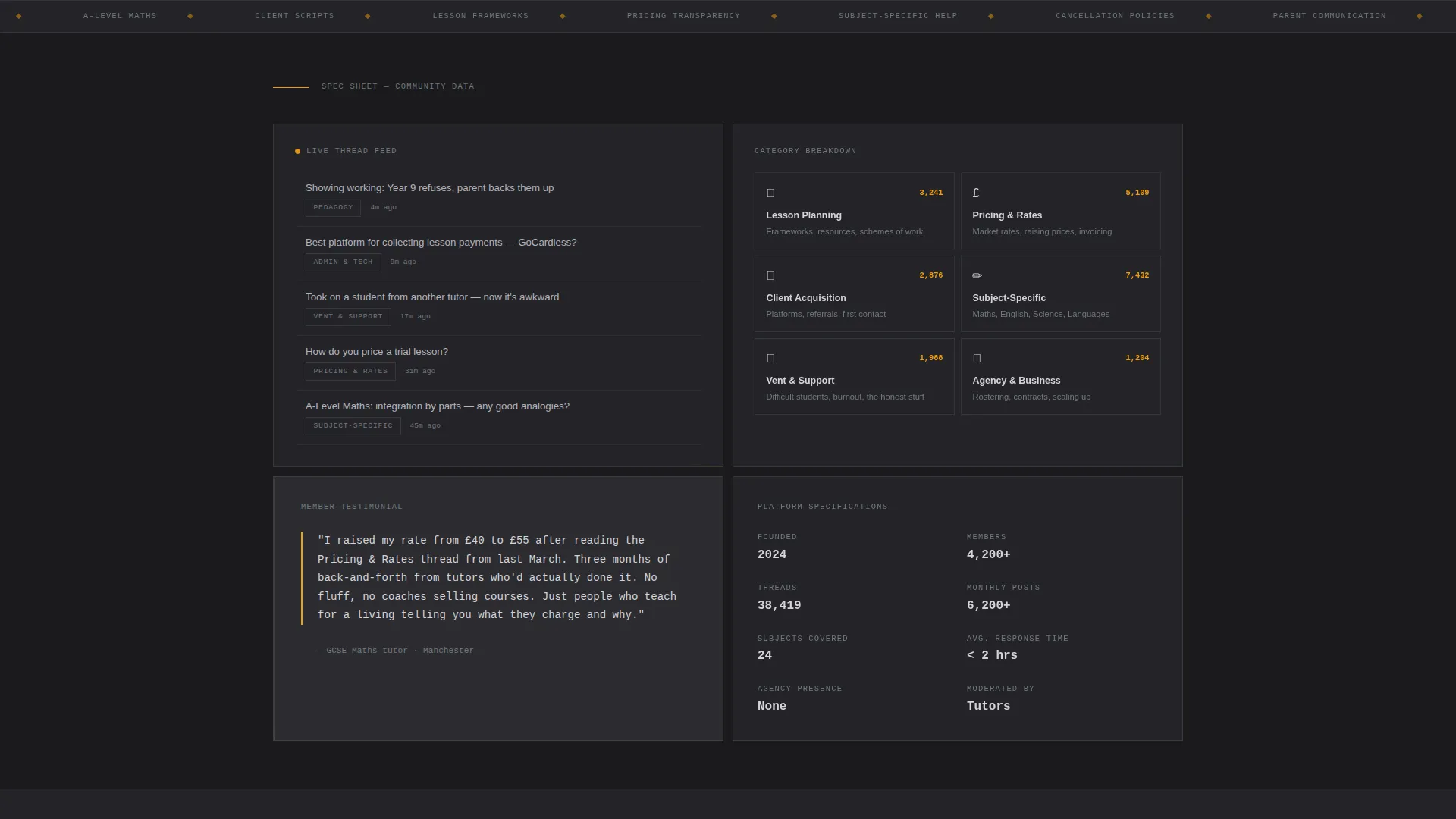Click the PEDAGOGY tag

(x=333, y=208)
